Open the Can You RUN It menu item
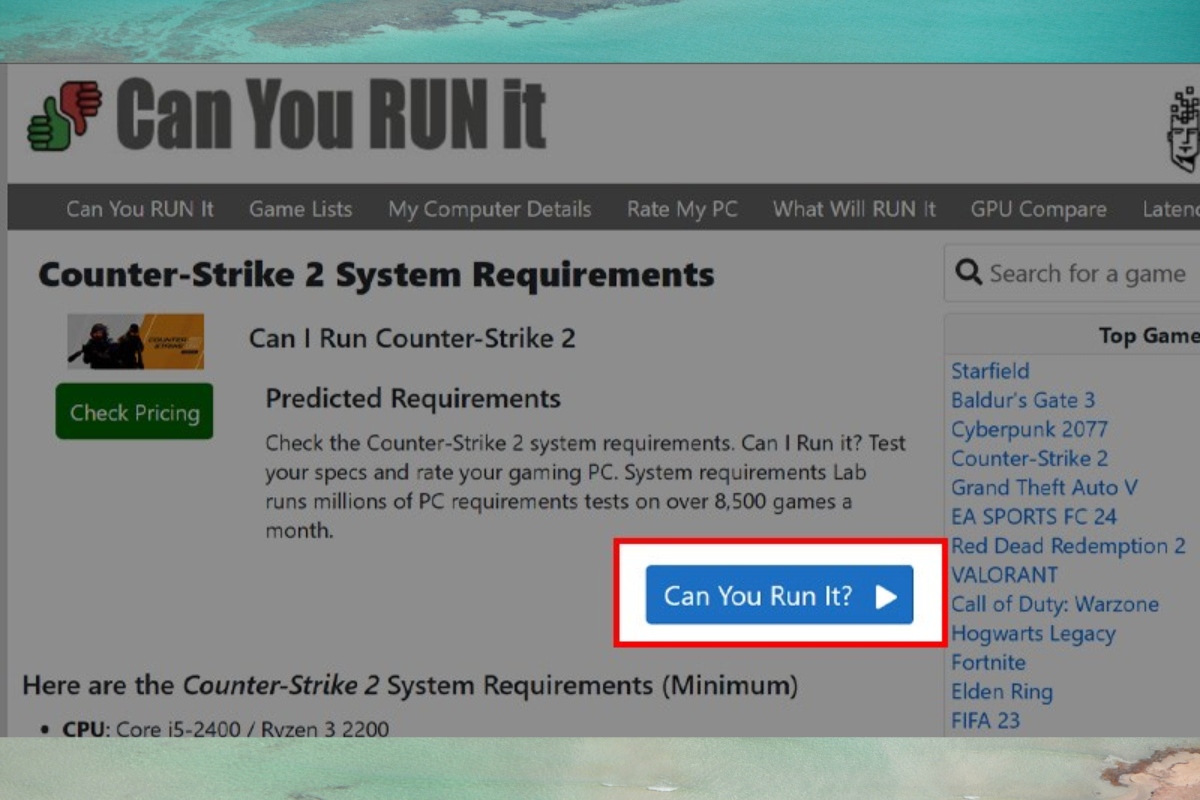This screenshot has width=1200, height=800. [x=140, y=209]
